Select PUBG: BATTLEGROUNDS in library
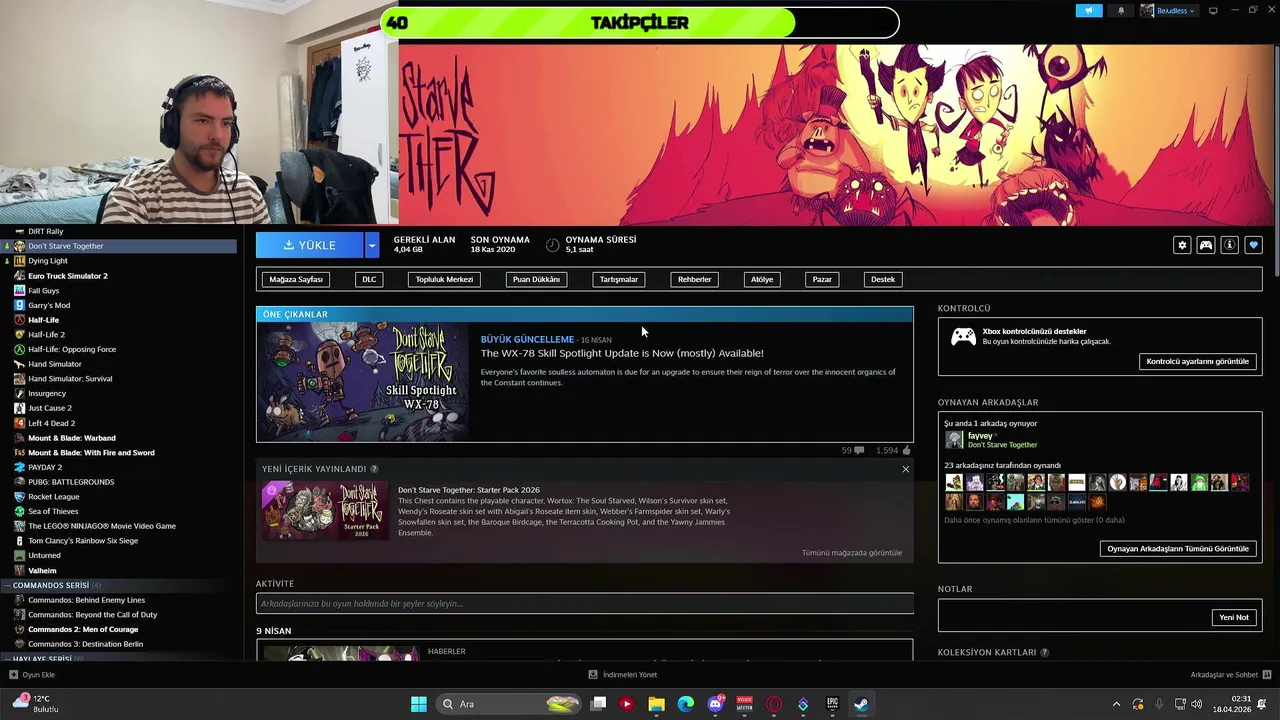The image size is (1280, 720). coord(71,482)
